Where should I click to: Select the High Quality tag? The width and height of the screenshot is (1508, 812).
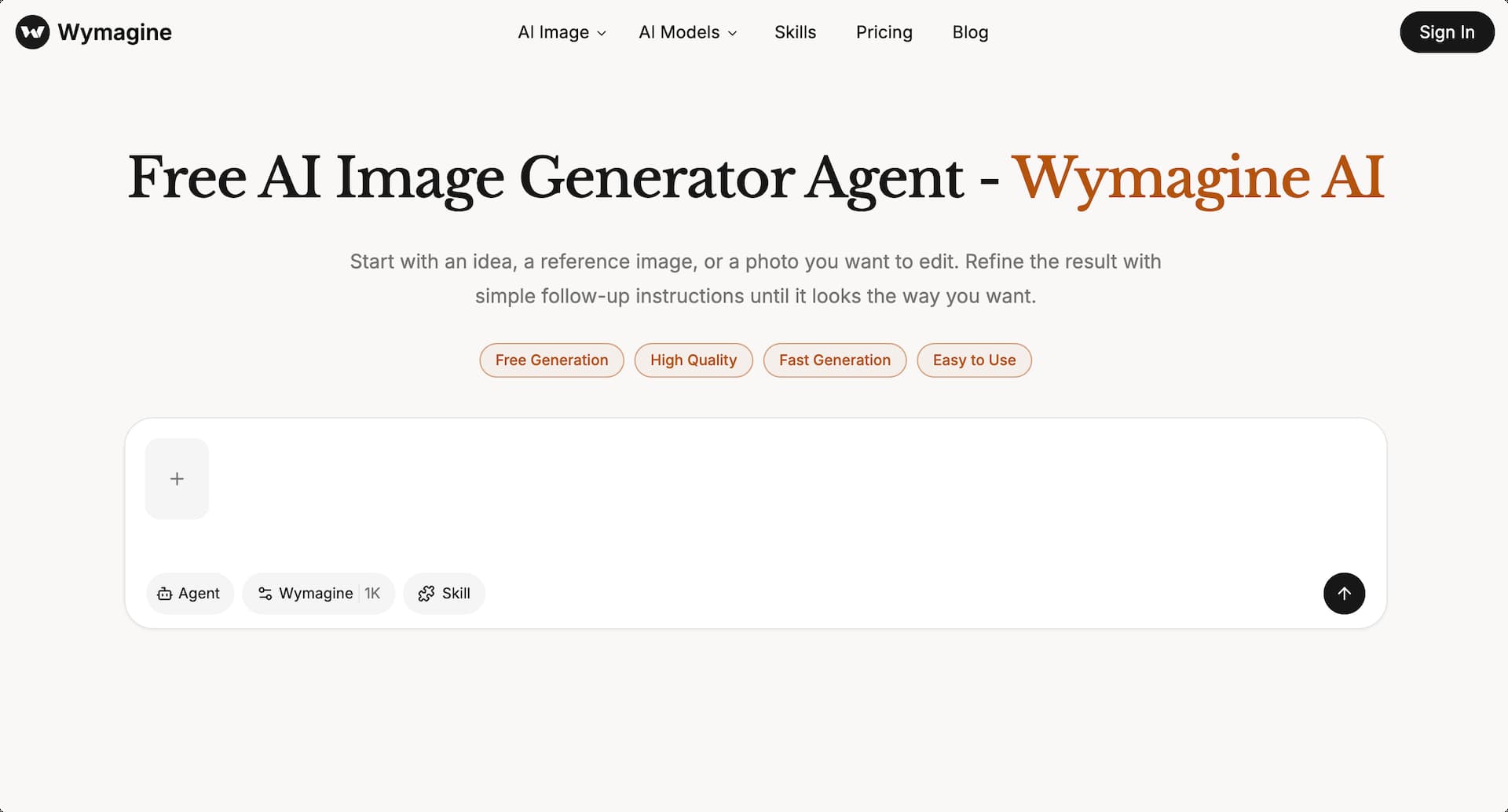(x=694, y=360)
